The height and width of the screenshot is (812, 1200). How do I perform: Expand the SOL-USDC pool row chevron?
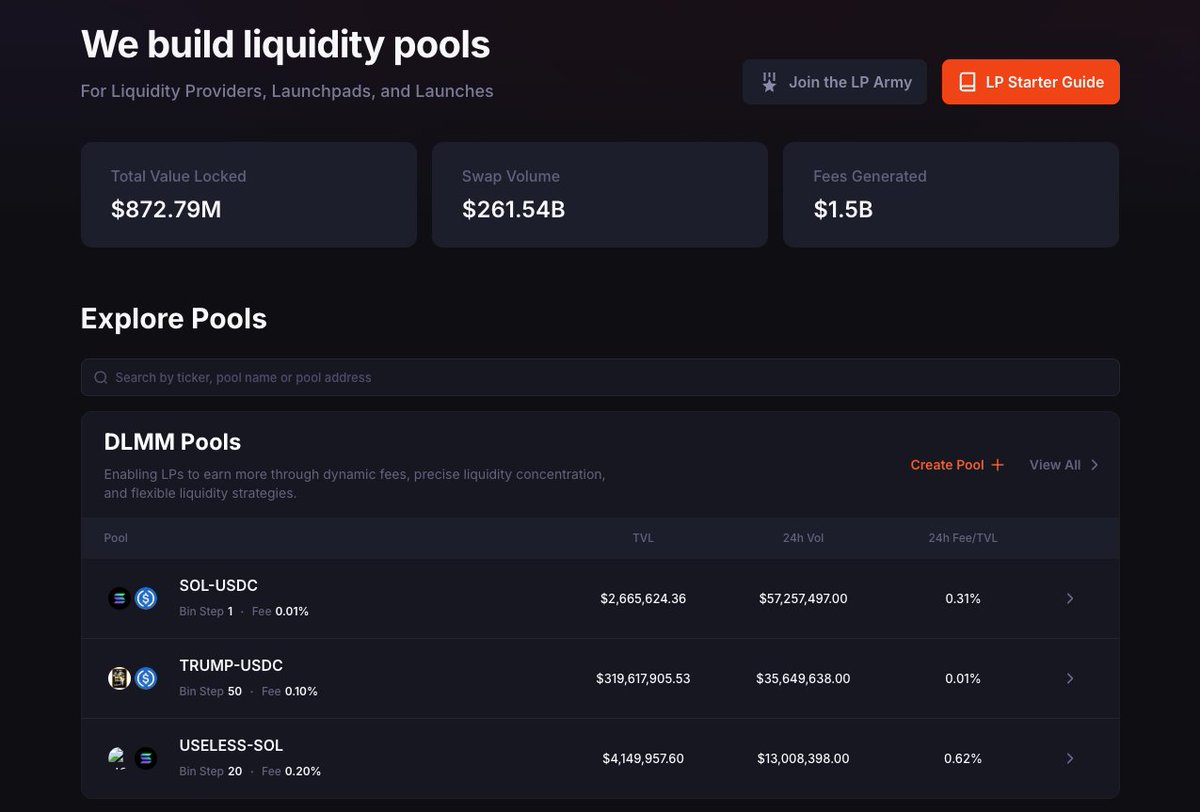tap(1069, 599)
